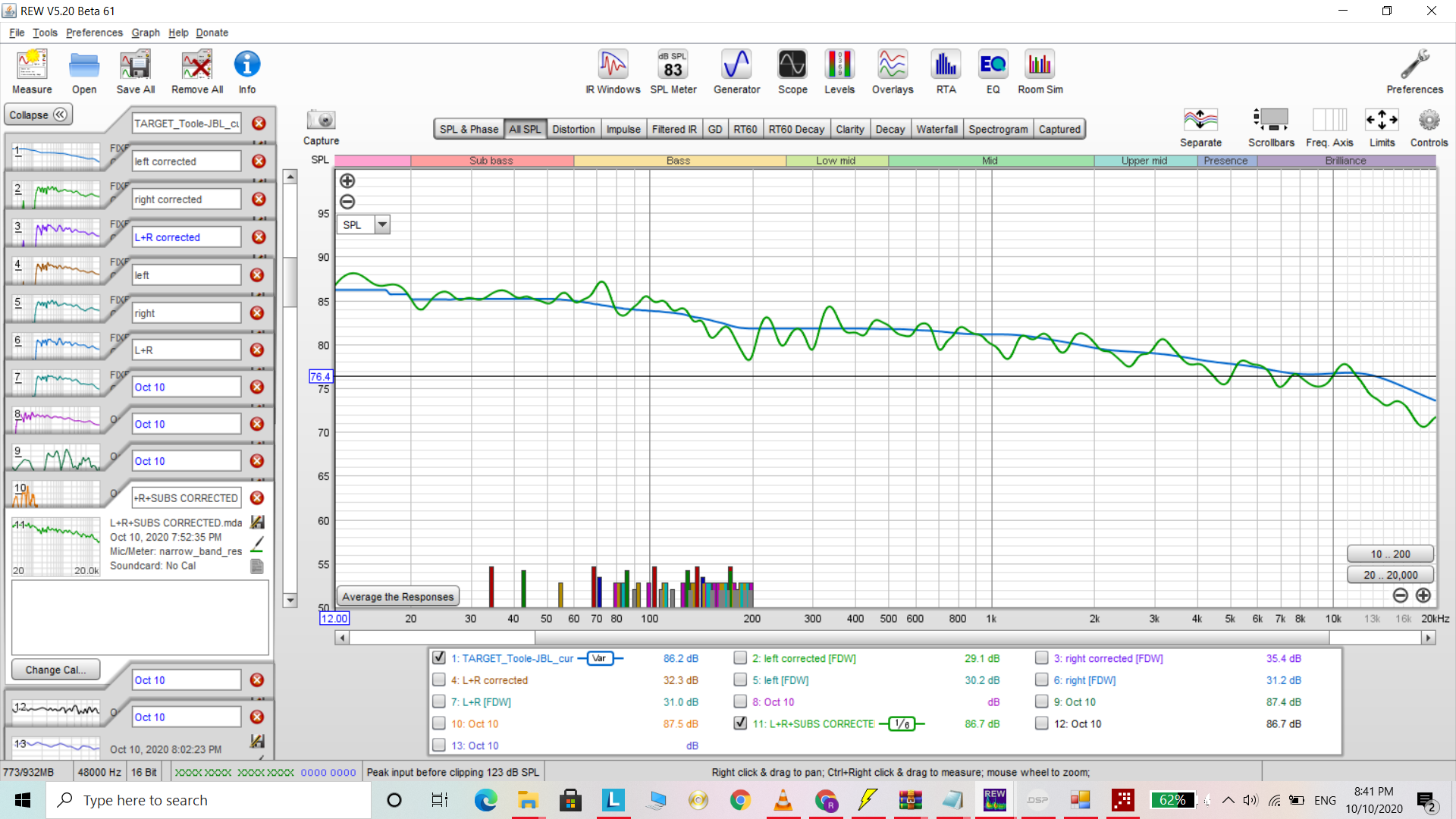Open graph Controls gear icon

point(1429,127)
